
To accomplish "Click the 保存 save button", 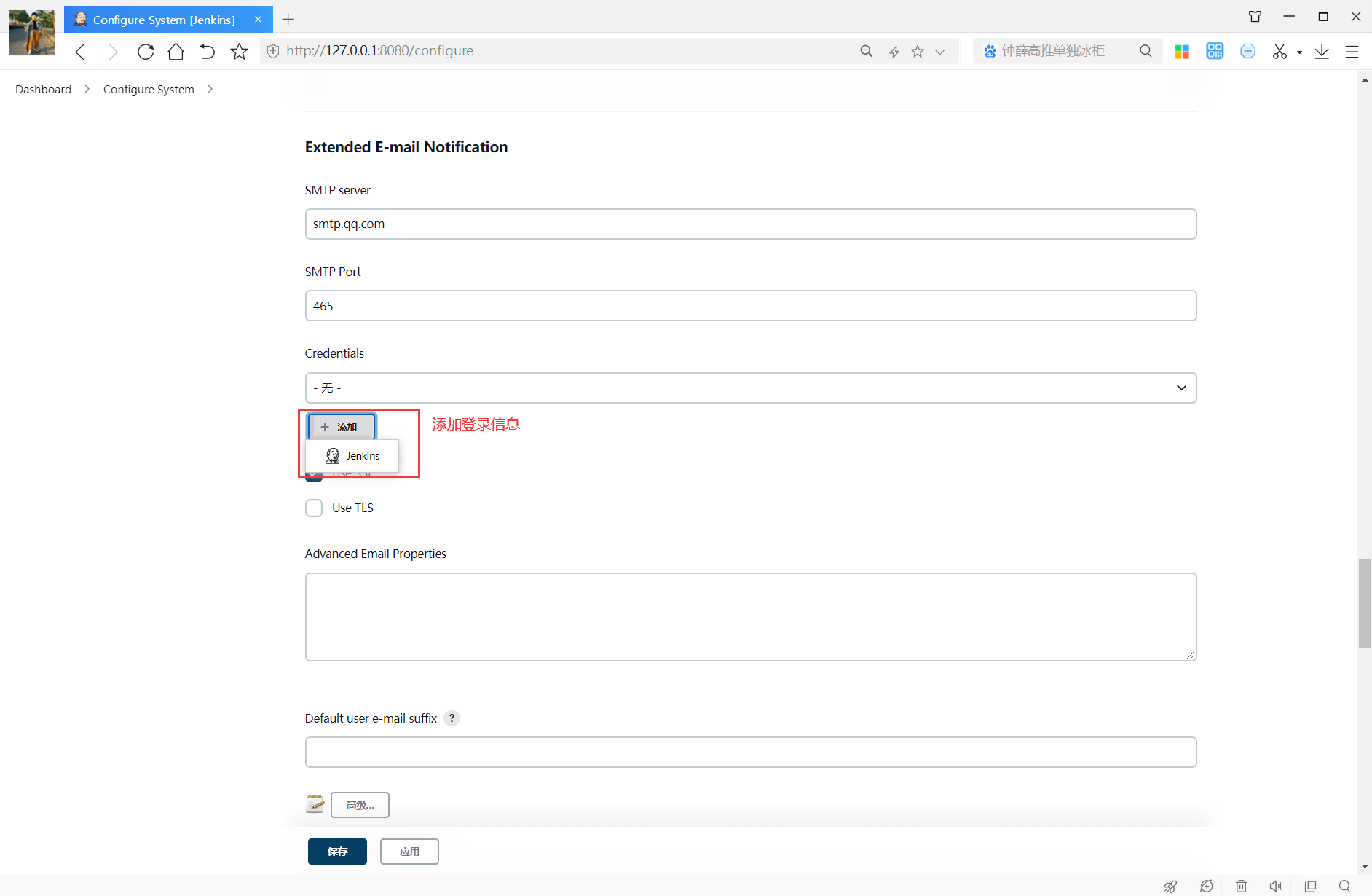I will click(x=337, y=852).
